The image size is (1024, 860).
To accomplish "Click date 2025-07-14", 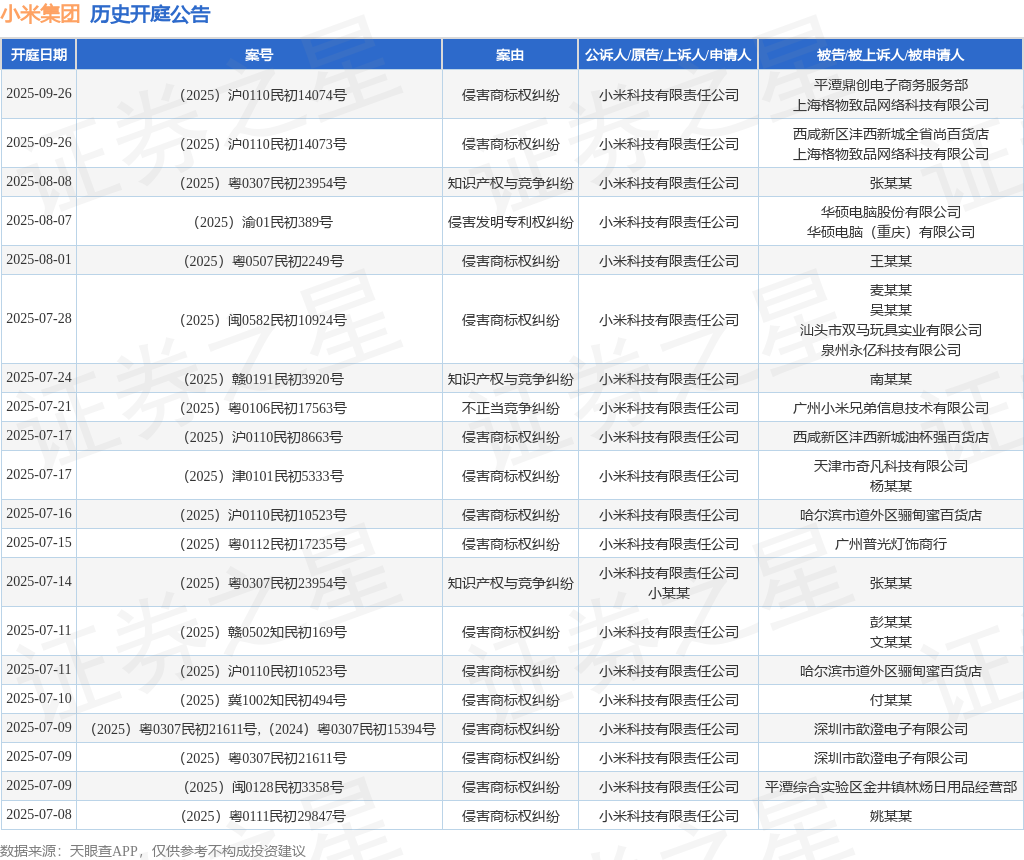I will (x=39, y=582).
